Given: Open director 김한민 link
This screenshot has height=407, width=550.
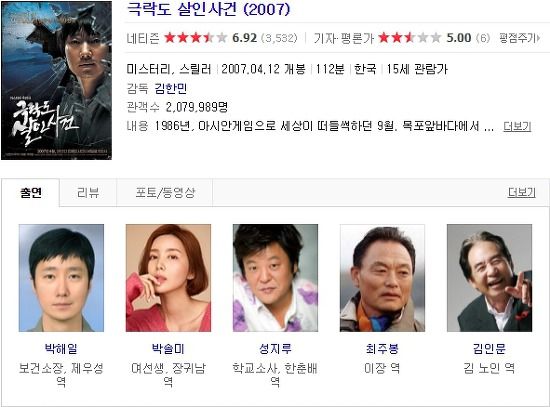Looking at the screenshot, I should [x=171, y=88].
